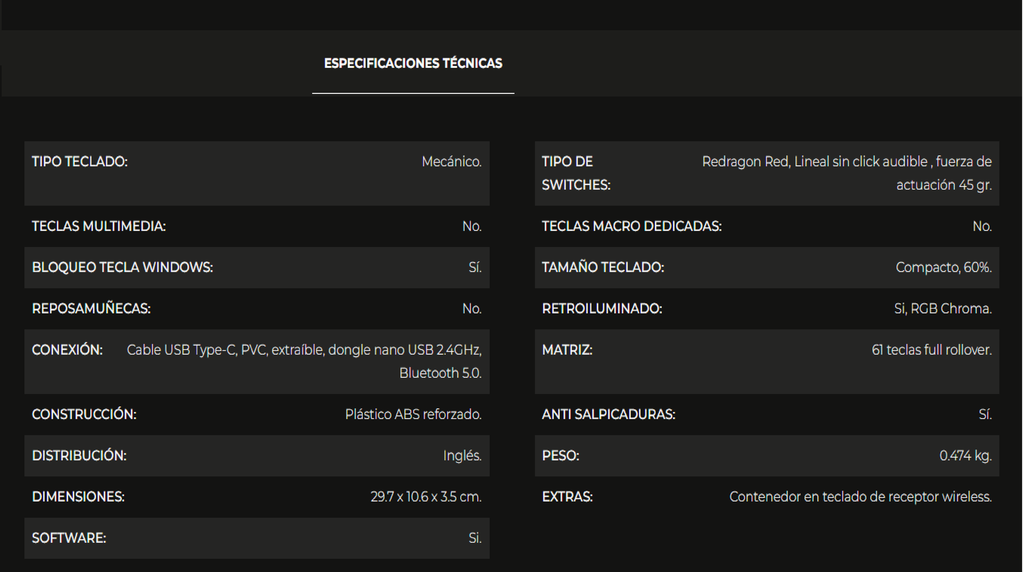Image resolution: width=1024 pixels, height=572 pixels.
Task: Select the 61 teclas full rollover text
Action: click(x=931, y=350)
